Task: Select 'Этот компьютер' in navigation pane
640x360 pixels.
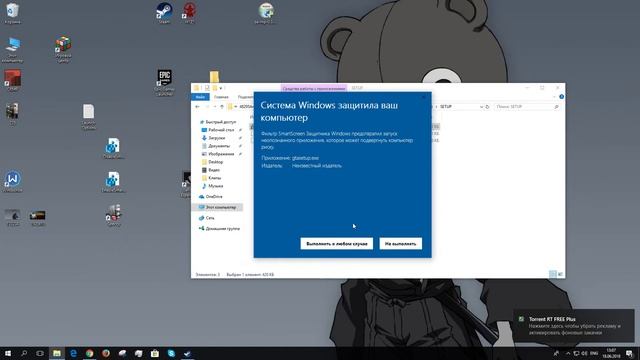Action: point(217,207)
